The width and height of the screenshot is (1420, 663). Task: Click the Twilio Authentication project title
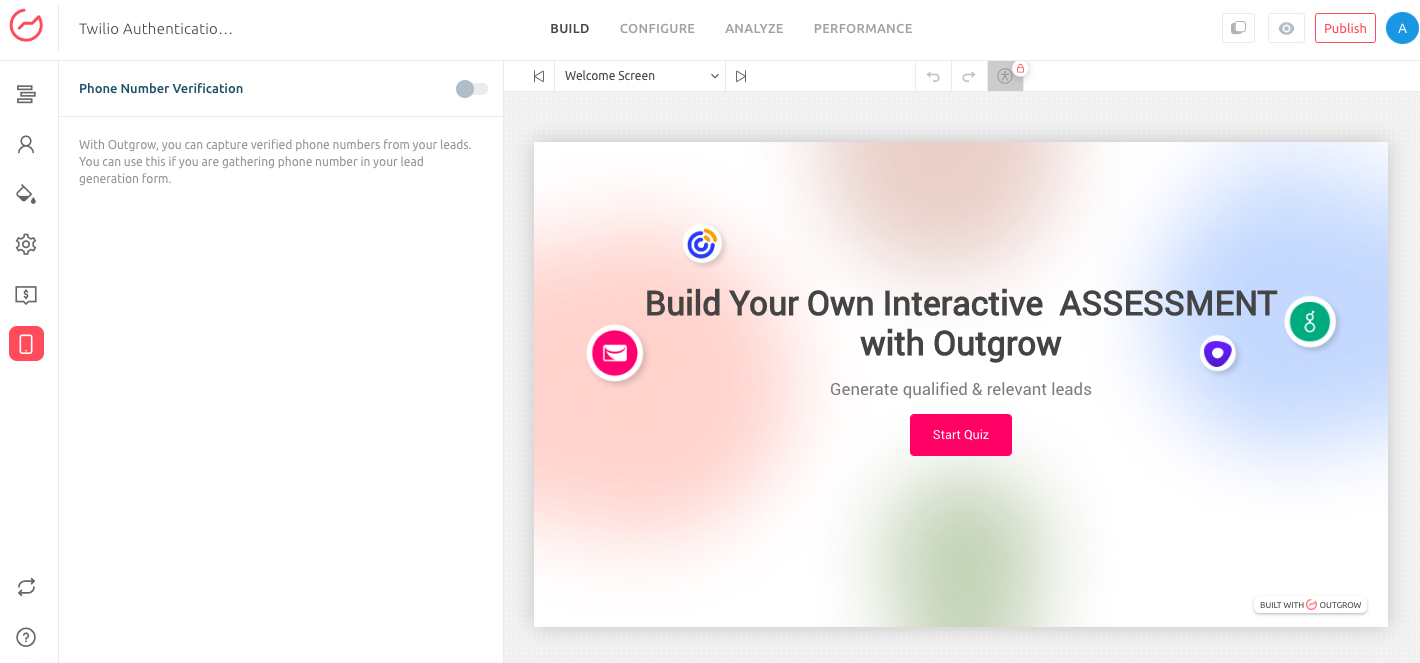coord(156,29)
